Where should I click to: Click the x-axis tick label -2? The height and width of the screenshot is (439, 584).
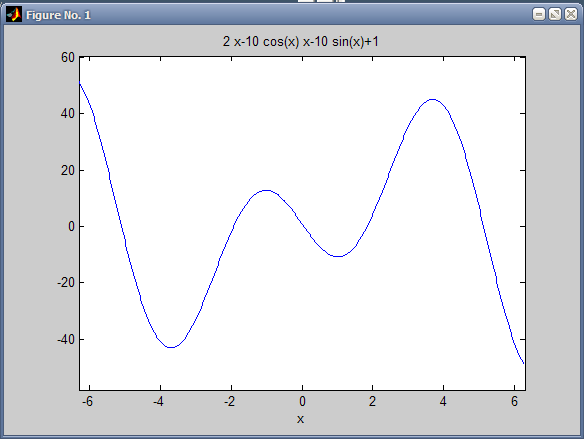229,401
